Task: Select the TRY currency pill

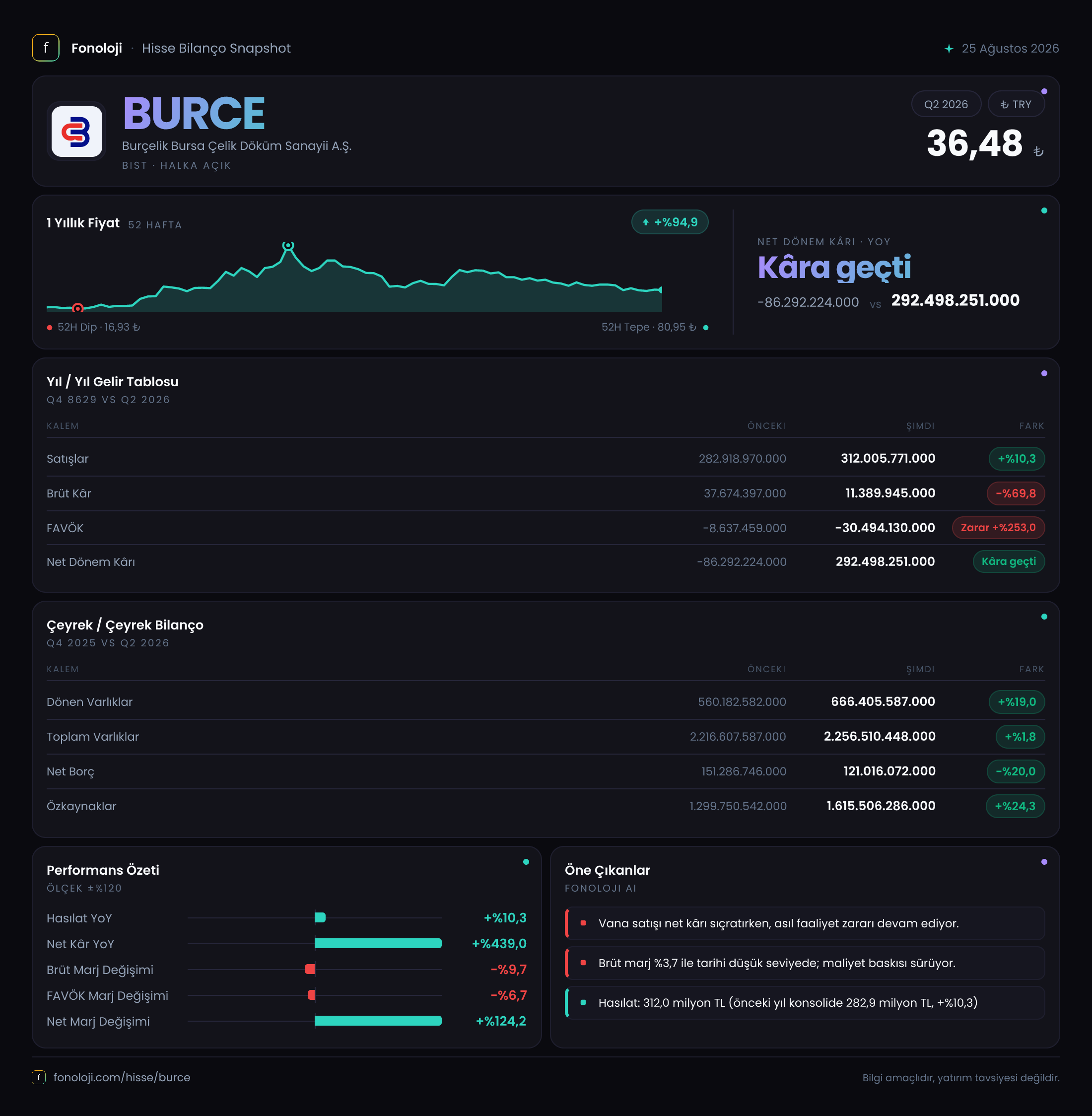Action: [x=1016, y=104]
